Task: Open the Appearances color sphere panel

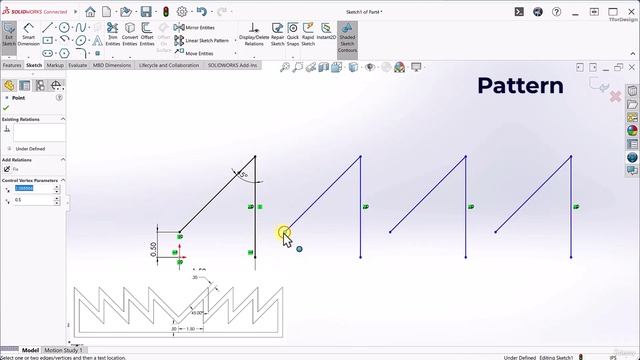Action: [632, 131]
